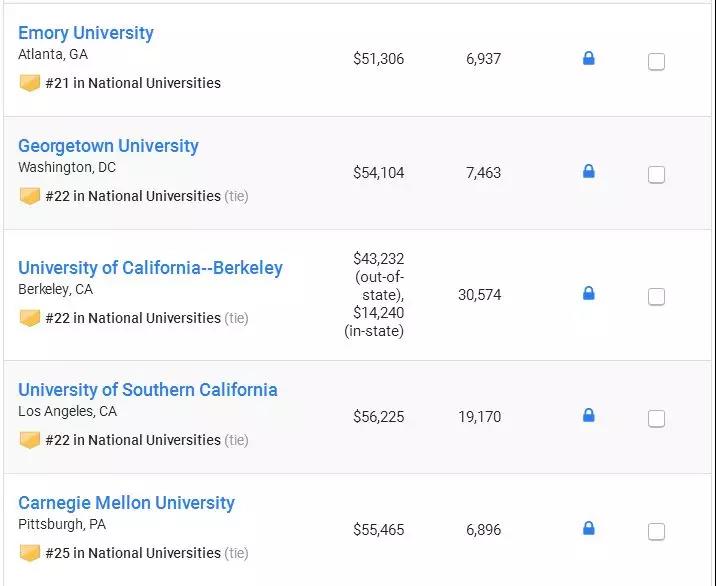This screenshot has width=716, height=586.
Task: Enable the Southern California compare checkbox
Action: (x=656, y=419)
